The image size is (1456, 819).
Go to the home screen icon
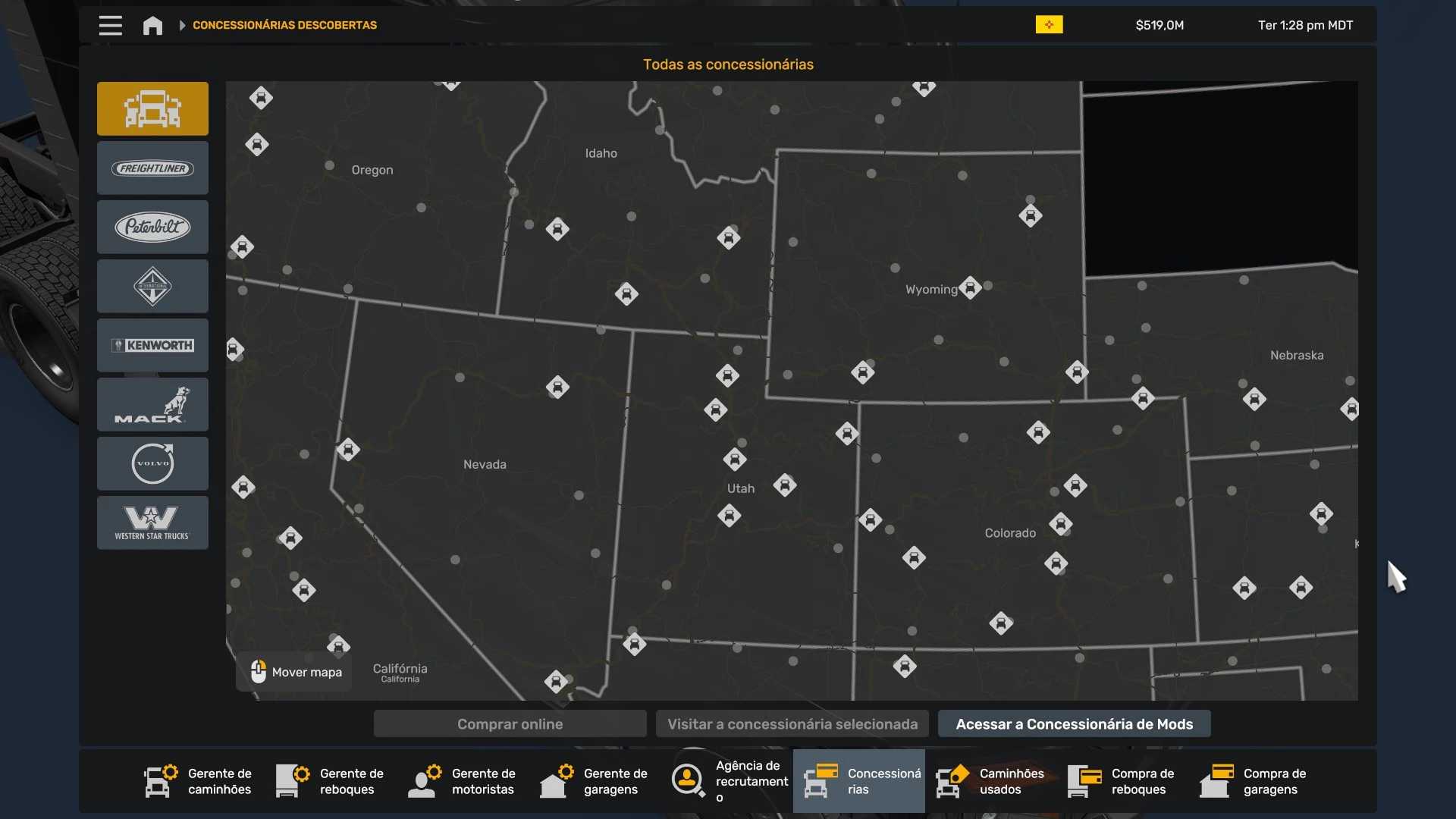click(152, 25)
